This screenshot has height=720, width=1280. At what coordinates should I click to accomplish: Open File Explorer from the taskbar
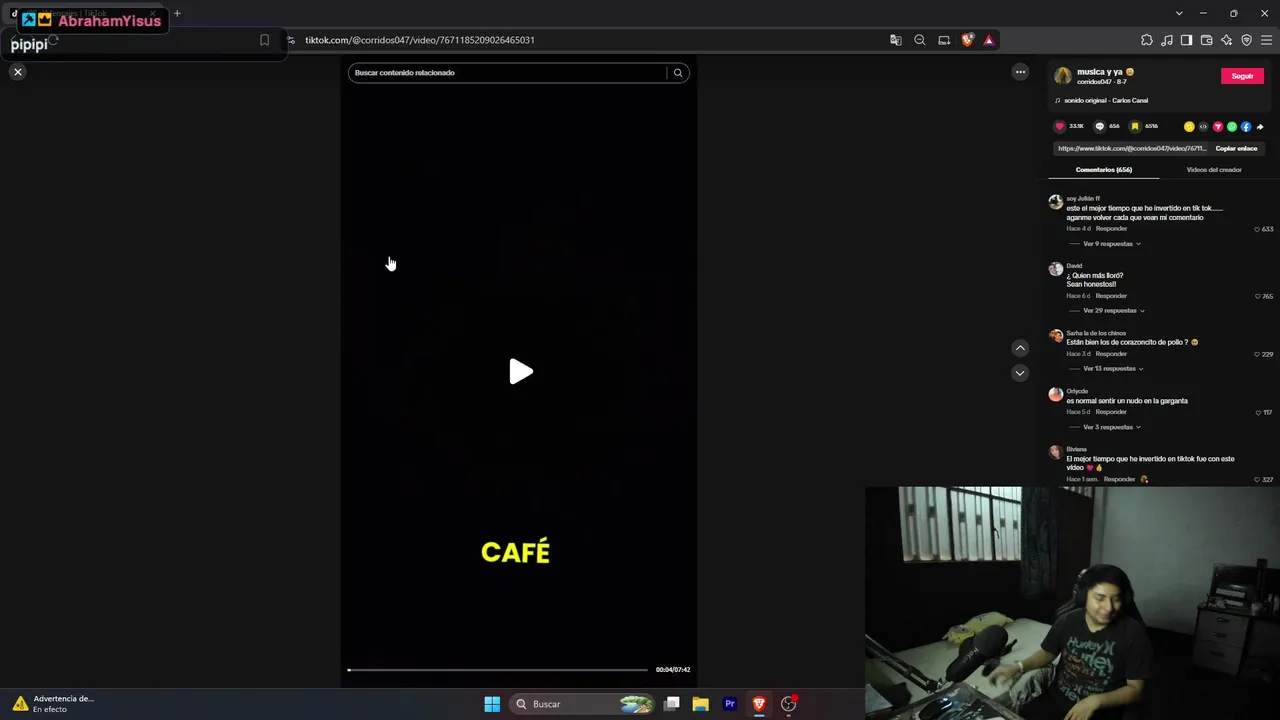[701, 704]
